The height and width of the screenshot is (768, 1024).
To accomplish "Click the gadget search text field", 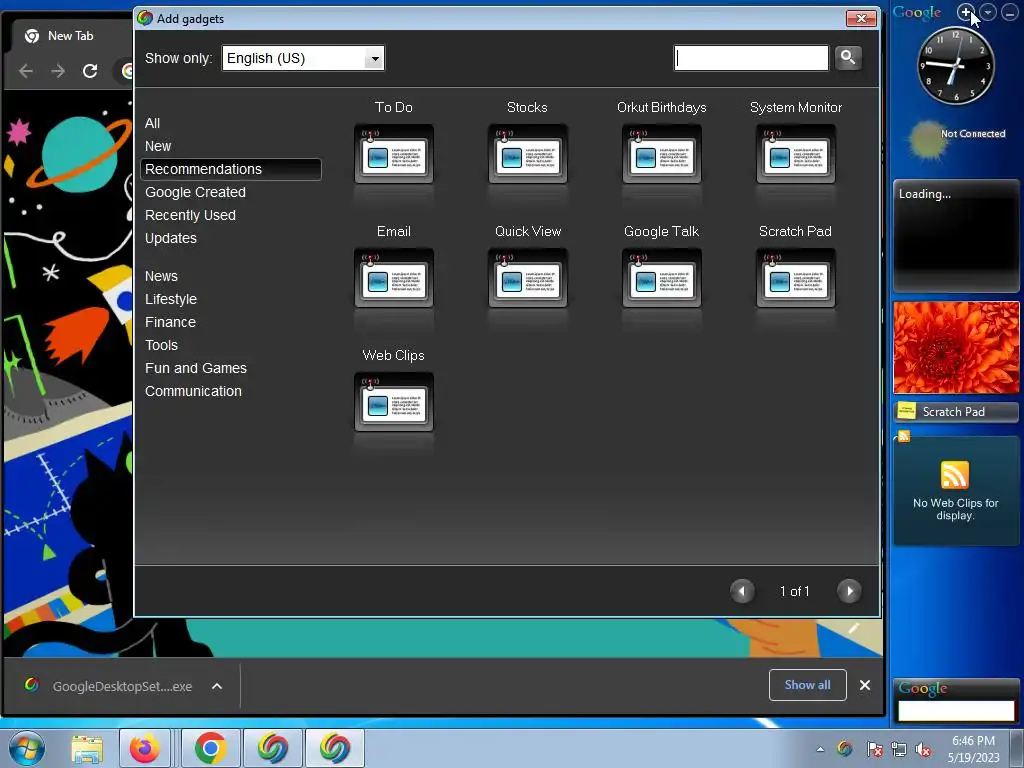I will pos(751,58).
